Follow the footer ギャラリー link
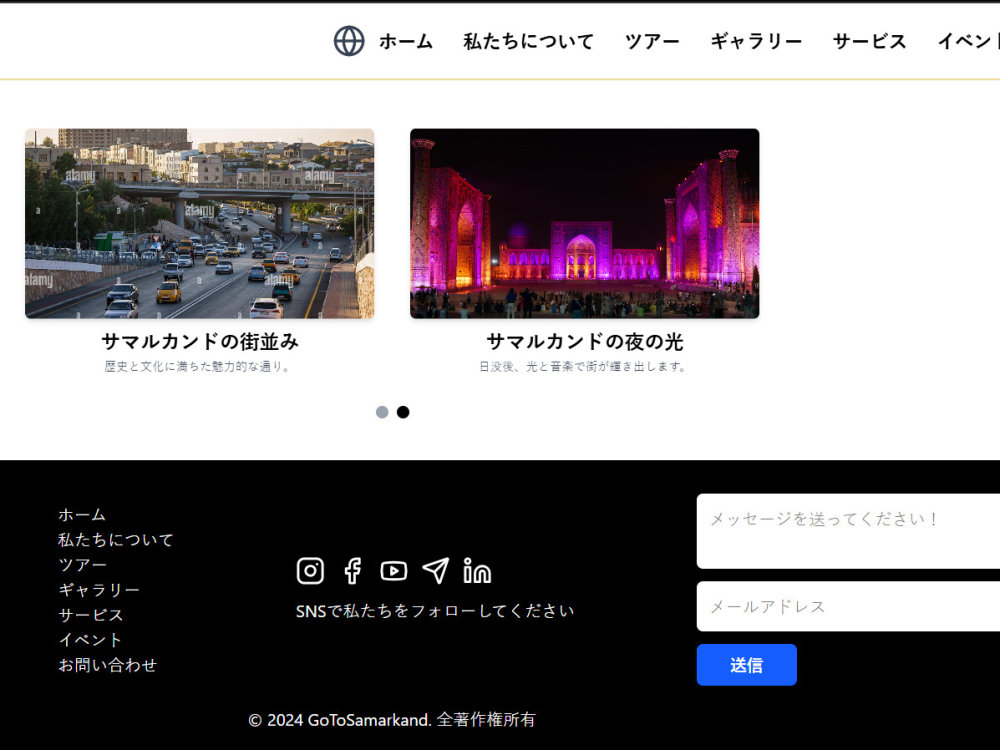The image size is (1000, 750). click(99, 590)
